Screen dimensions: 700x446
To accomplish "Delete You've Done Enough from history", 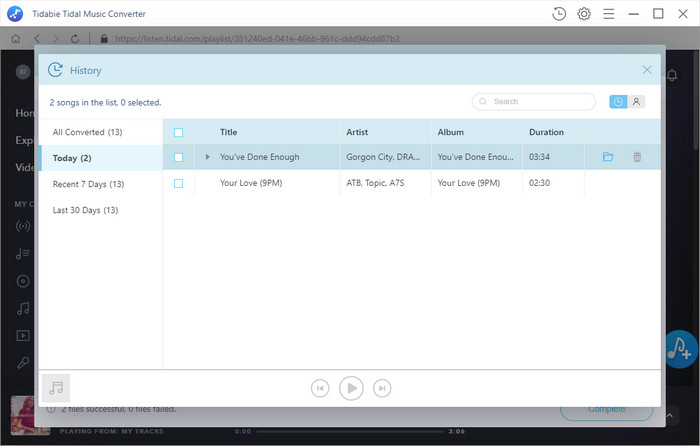I will [637, 157].
